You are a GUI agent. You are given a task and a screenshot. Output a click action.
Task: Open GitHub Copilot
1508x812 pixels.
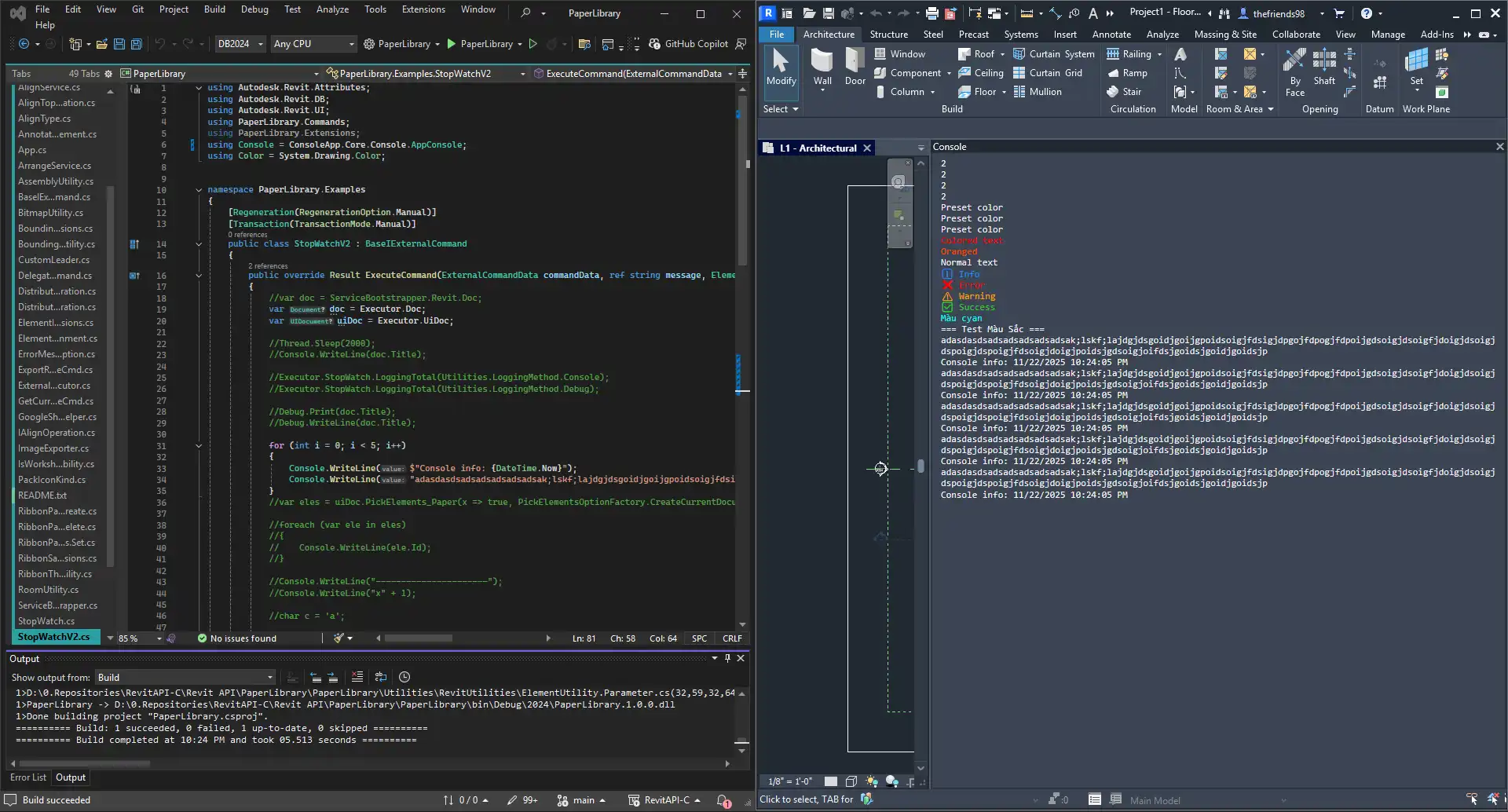697,44
